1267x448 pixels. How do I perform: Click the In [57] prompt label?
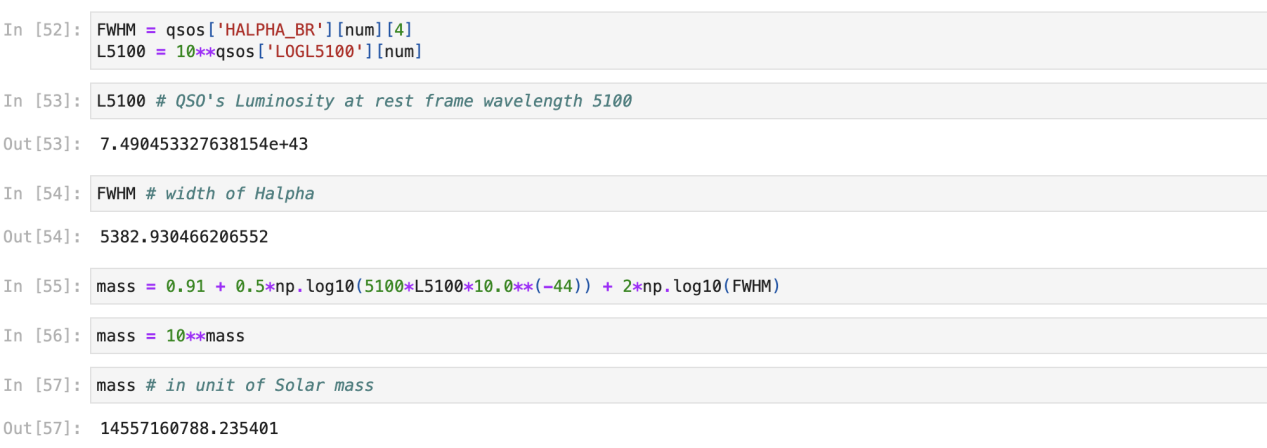[42, 385]
